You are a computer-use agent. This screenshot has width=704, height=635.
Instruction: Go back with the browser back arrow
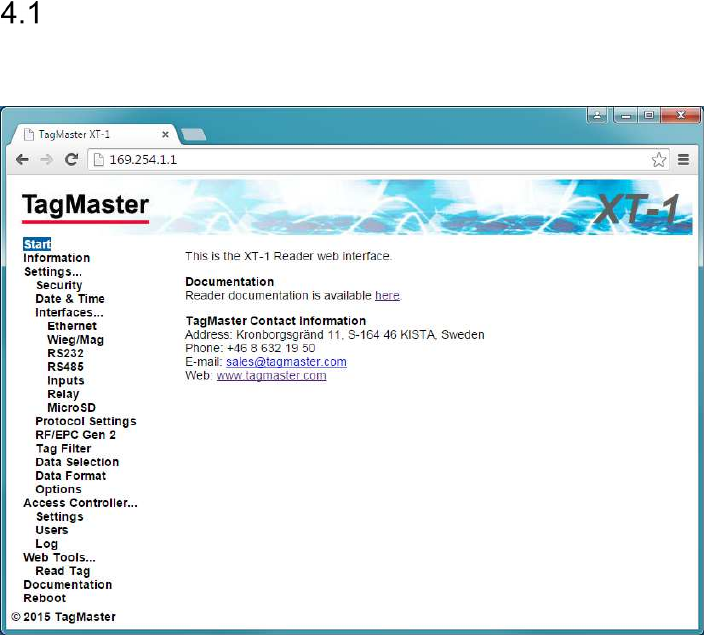point(22,159)
